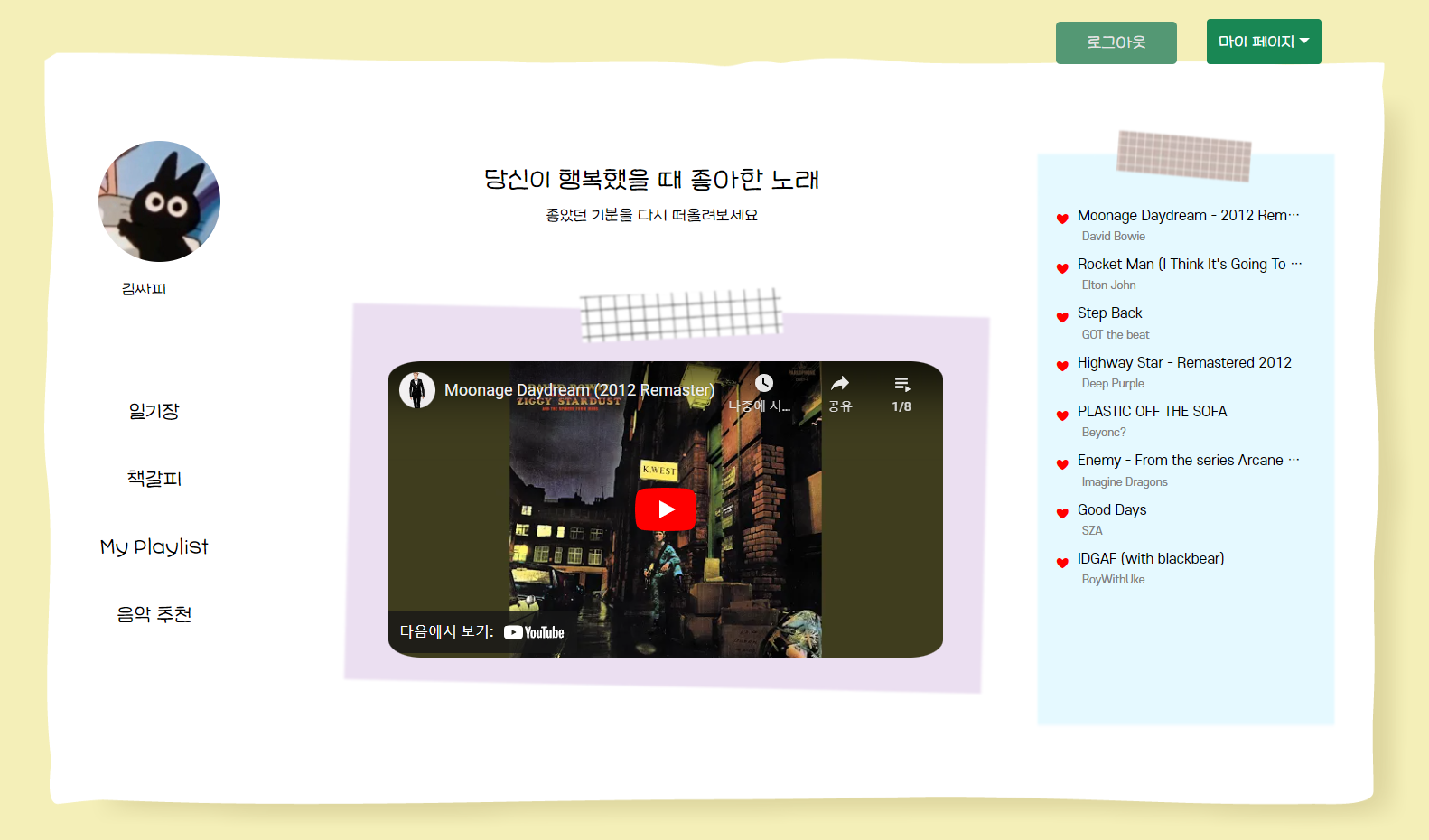
Task: Click artist name Elton John
Action: (x=1109, y=285)
